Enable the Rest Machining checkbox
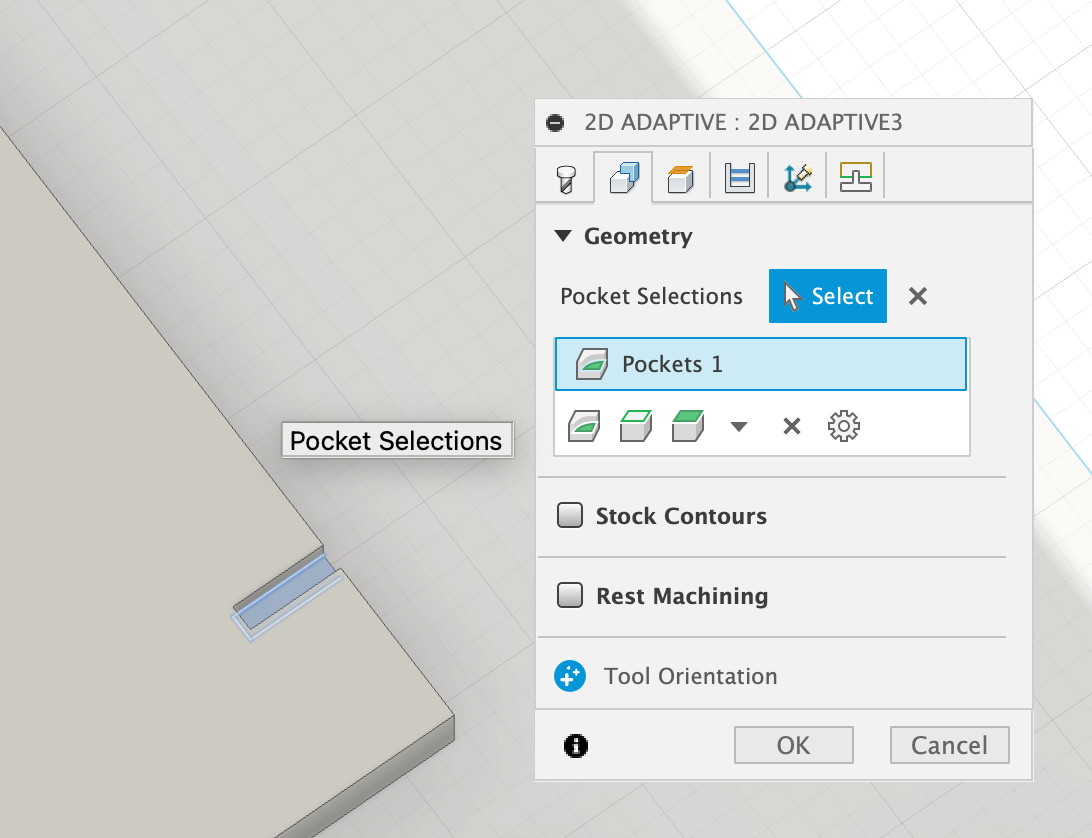1092x838 pixels. coord(569,595)
